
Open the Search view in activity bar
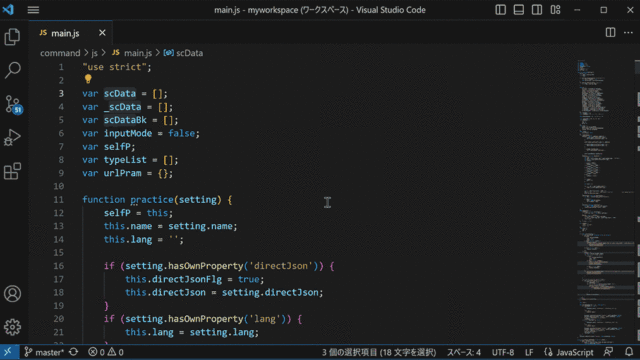tap(12, 70)
